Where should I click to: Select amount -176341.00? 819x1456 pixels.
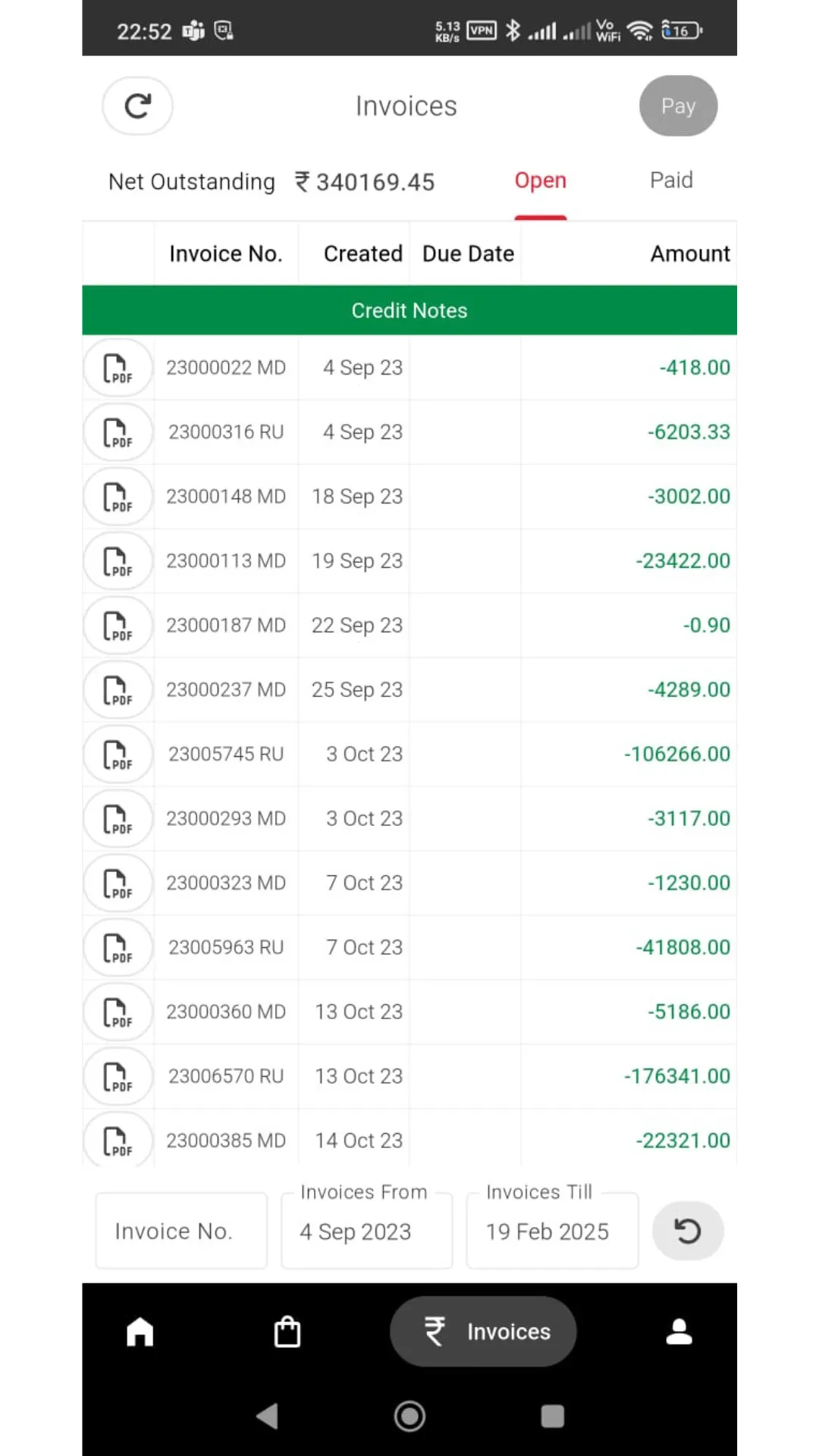point(677,1077)
